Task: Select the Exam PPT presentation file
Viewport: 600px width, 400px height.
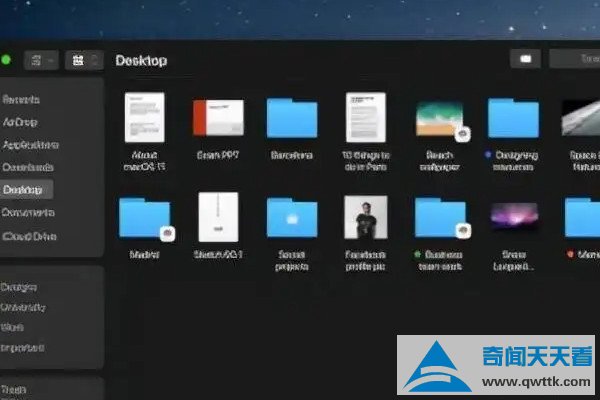Action: point(218,118)
